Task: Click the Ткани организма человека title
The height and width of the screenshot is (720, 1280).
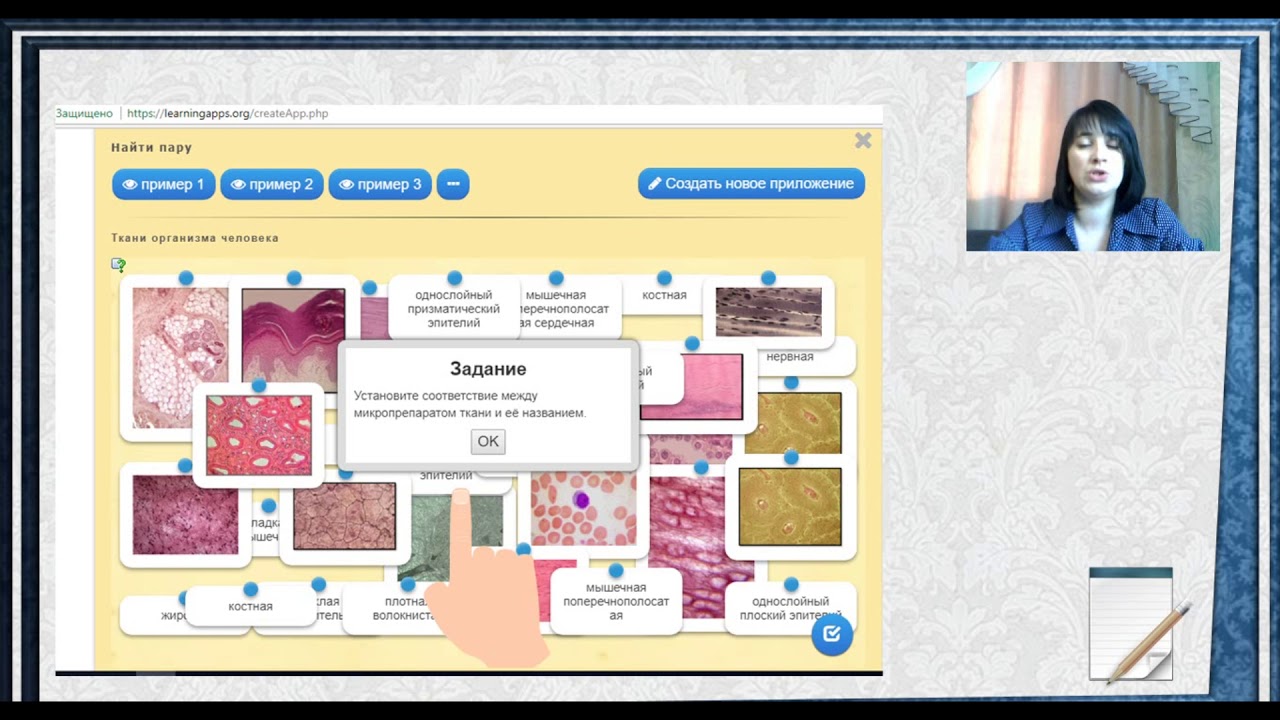Action: tap(195, 238)
